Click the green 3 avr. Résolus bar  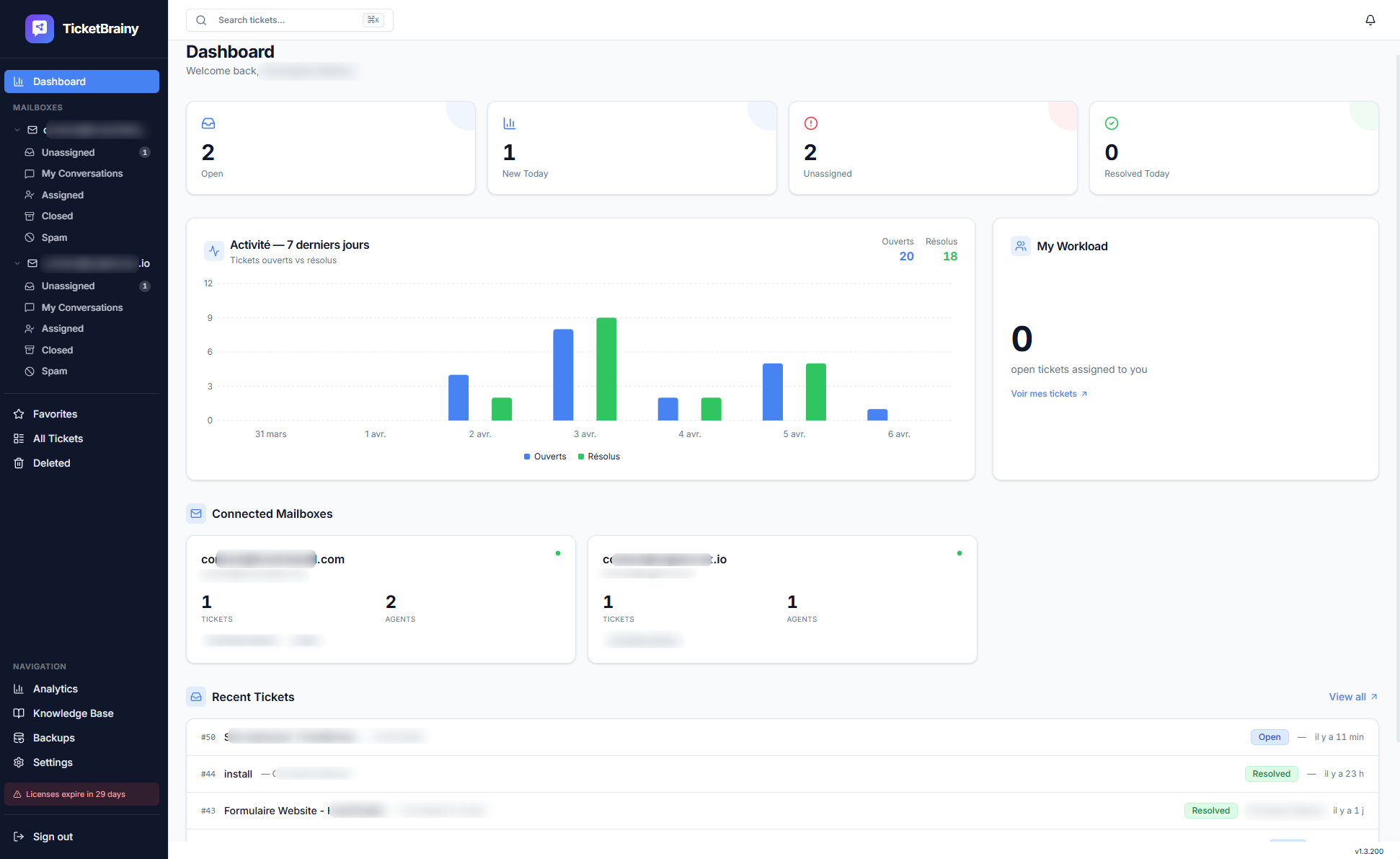coord(606,369)
